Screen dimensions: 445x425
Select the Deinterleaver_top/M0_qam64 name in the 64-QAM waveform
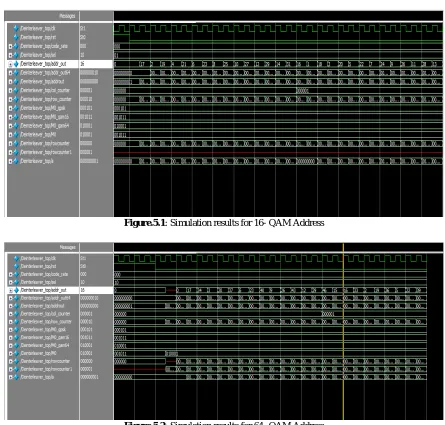(x=45, y=345)
